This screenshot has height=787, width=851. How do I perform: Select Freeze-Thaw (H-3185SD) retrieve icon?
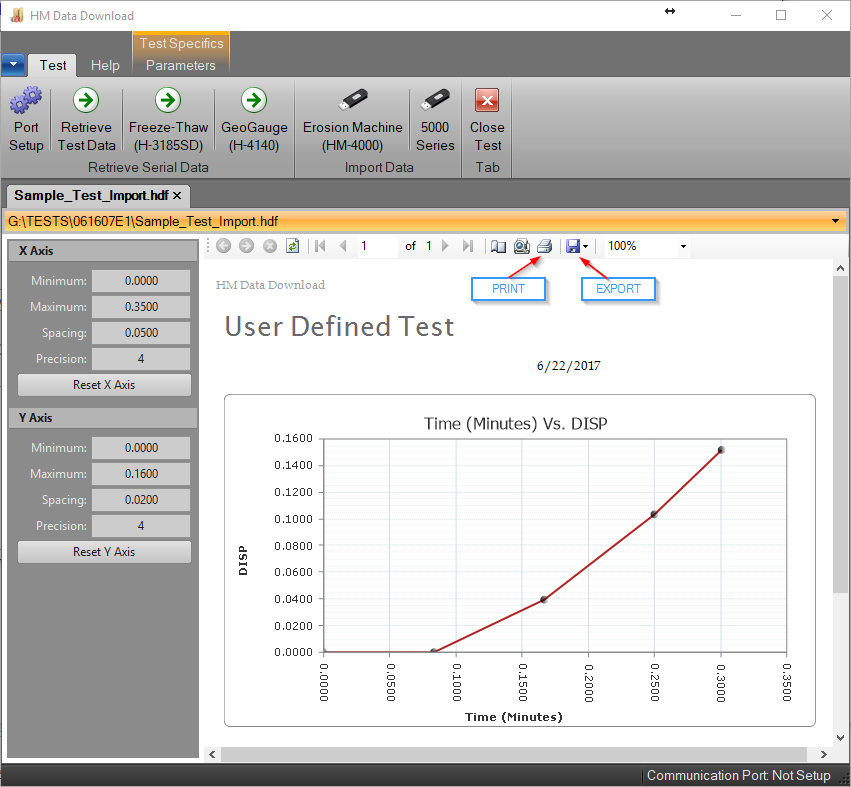point(167,101)
